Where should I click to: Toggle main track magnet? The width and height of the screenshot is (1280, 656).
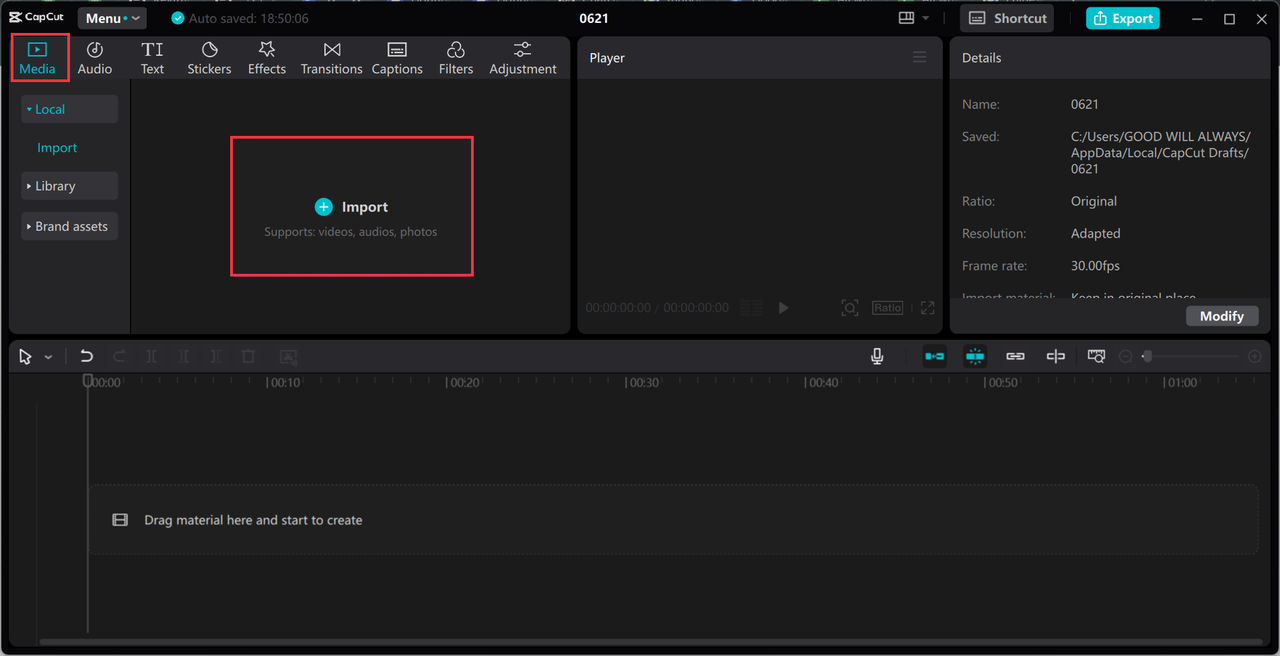click(934, 356)
